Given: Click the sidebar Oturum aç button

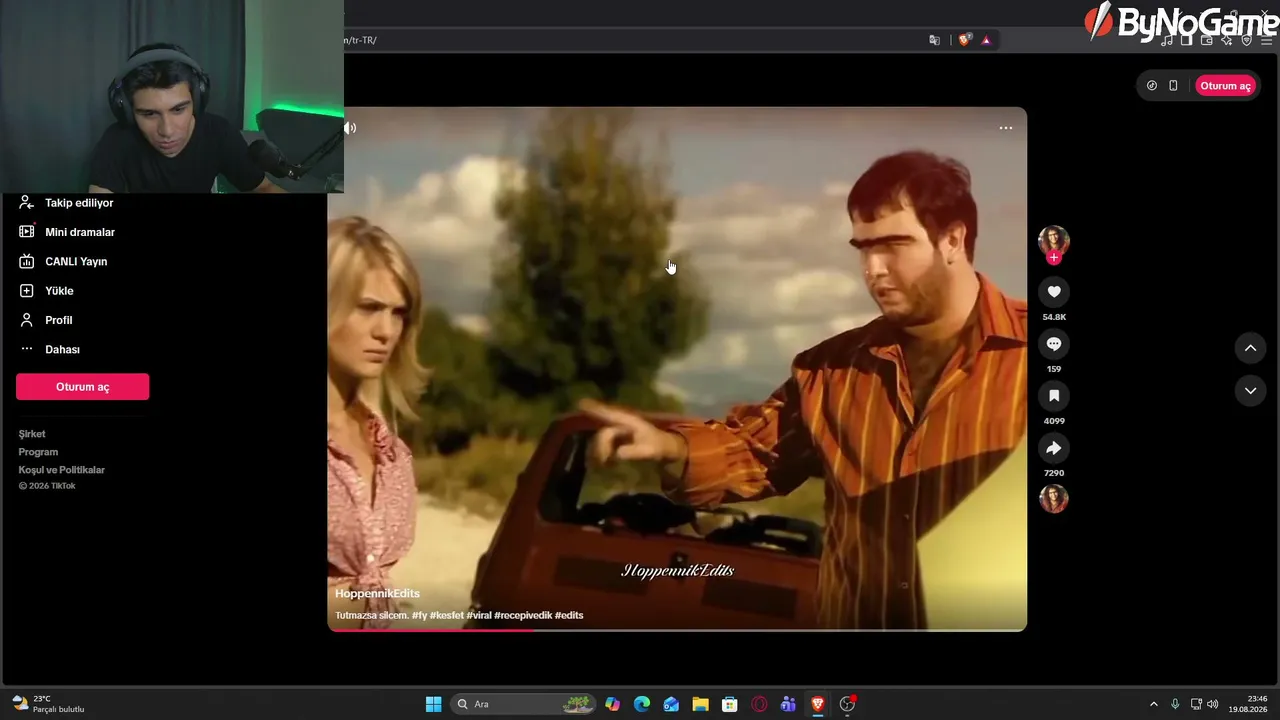Looking at the screenshot, I should click(x=82, y=387).
